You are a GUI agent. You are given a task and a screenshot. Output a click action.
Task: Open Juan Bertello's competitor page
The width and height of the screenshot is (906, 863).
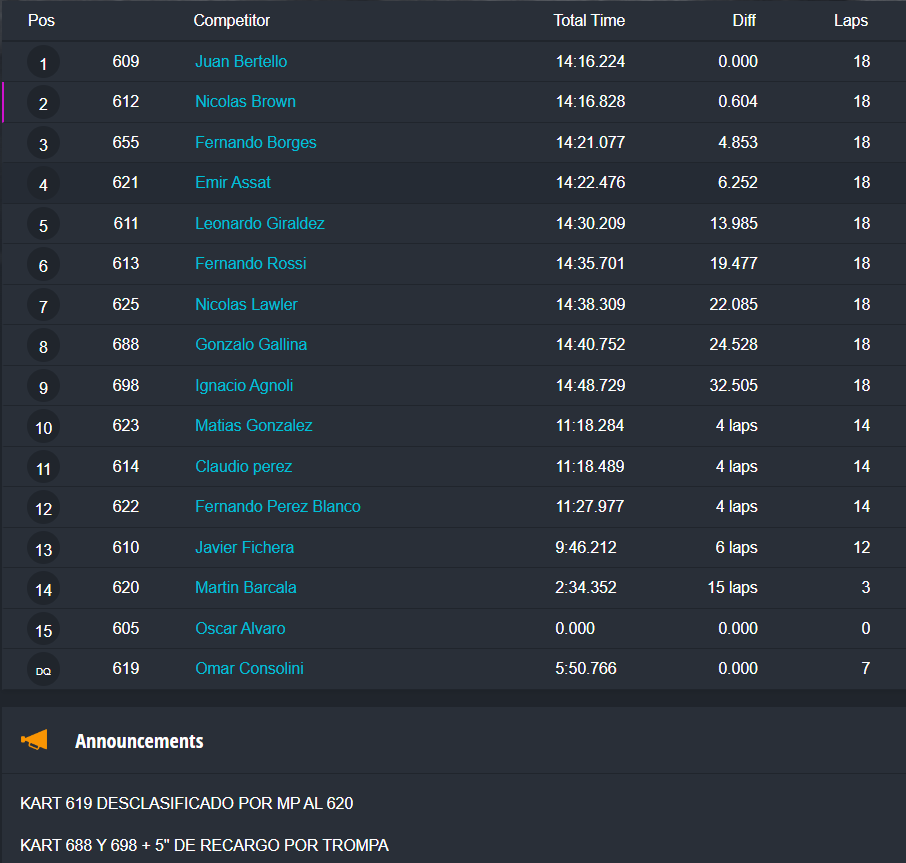(241, 61)
